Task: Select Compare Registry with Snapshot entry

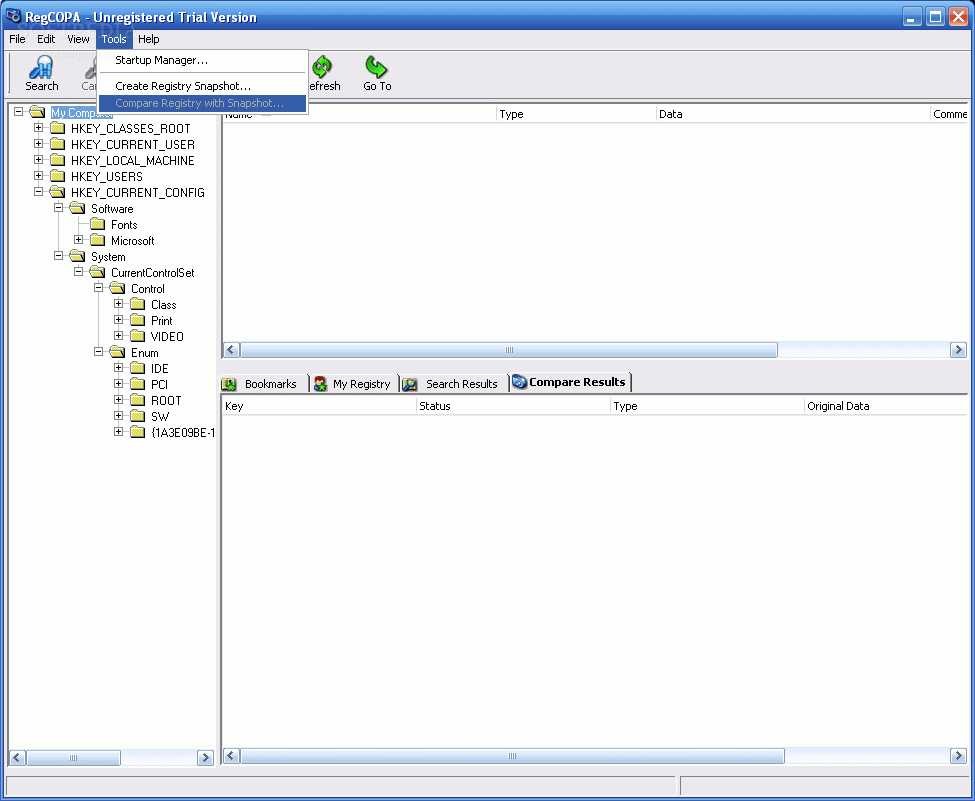Action: click(202, 103)
